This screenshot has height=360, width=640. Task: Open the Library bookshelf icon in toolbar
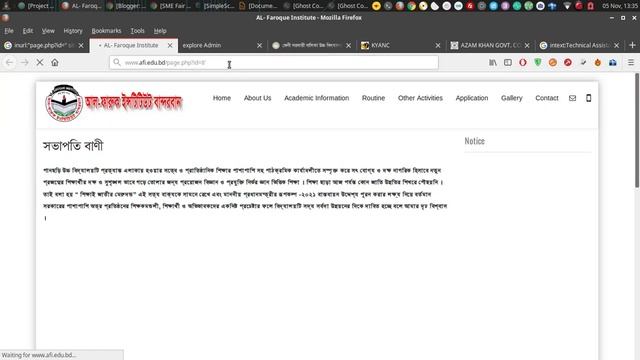(x=493, y=62)
